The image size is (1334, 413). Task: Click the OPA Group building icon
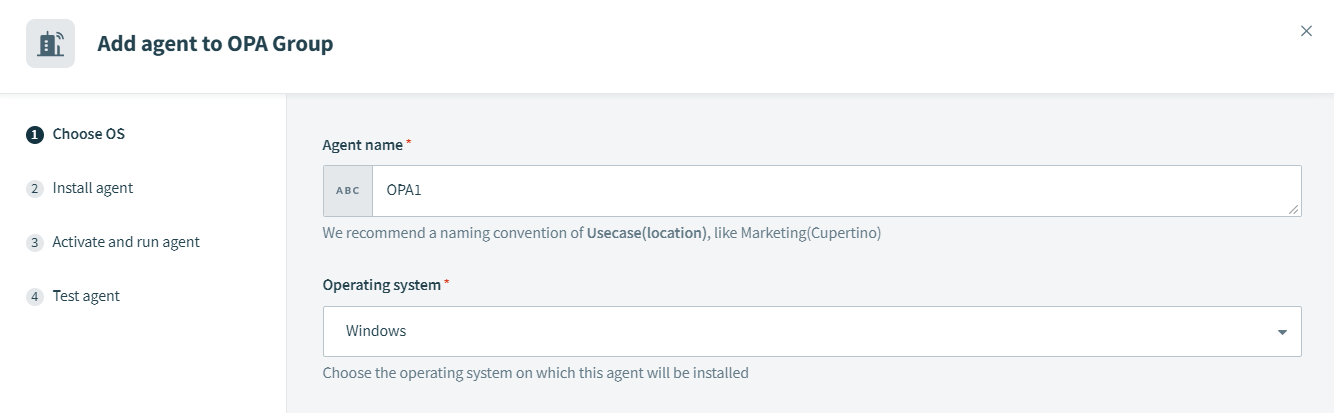click(x=50, y=44)
